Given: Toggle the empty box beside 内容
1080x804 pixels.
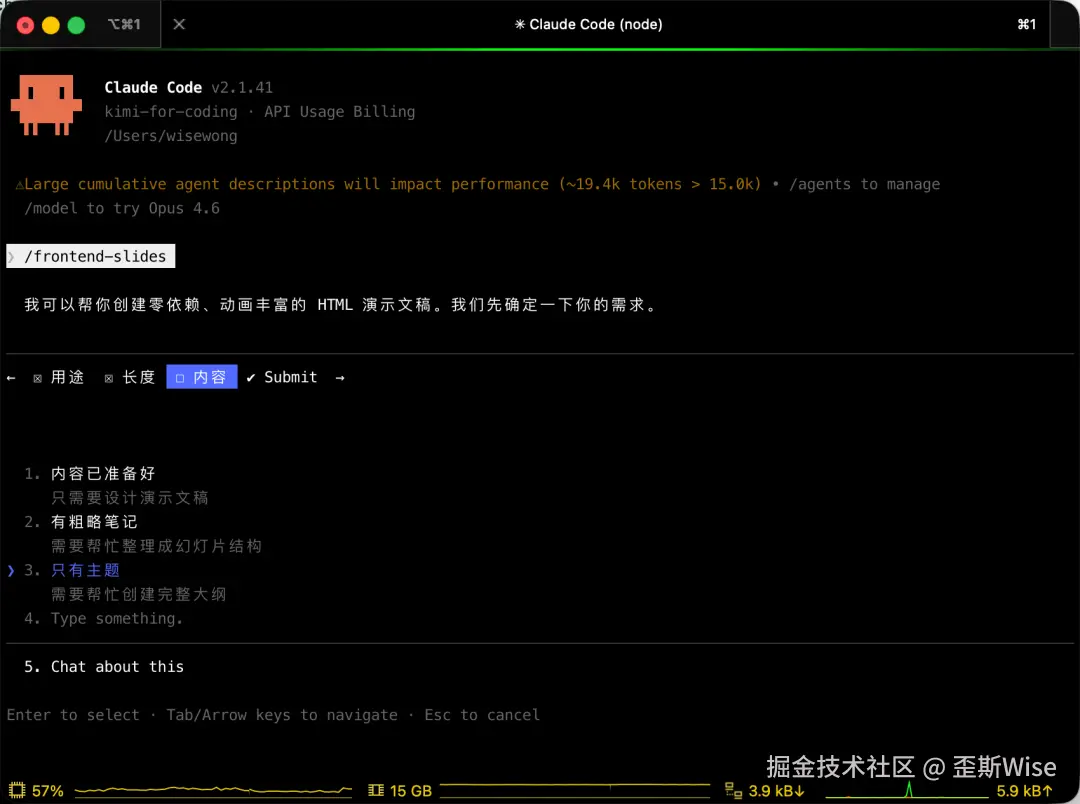Looking at the screenshot, I should (180, 378).
